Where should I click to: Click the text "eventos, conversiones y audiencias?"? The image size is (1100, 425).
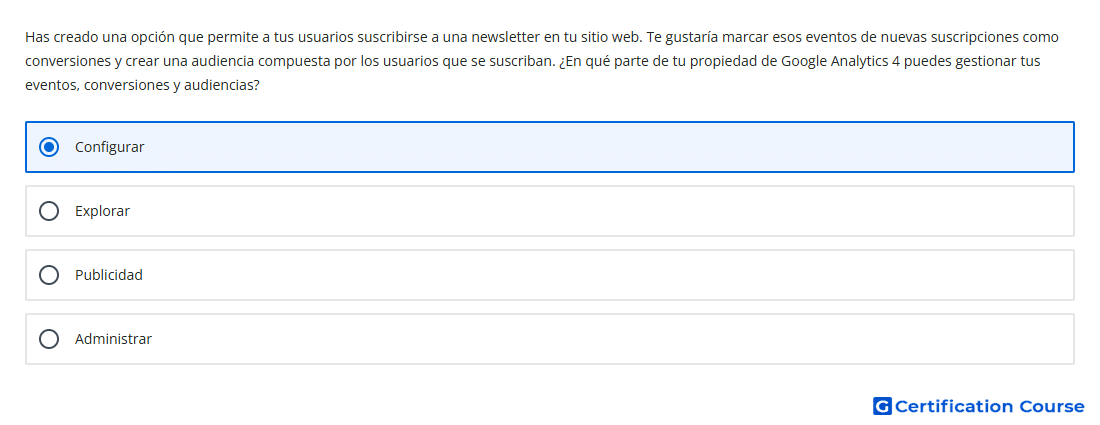(143, 86)
